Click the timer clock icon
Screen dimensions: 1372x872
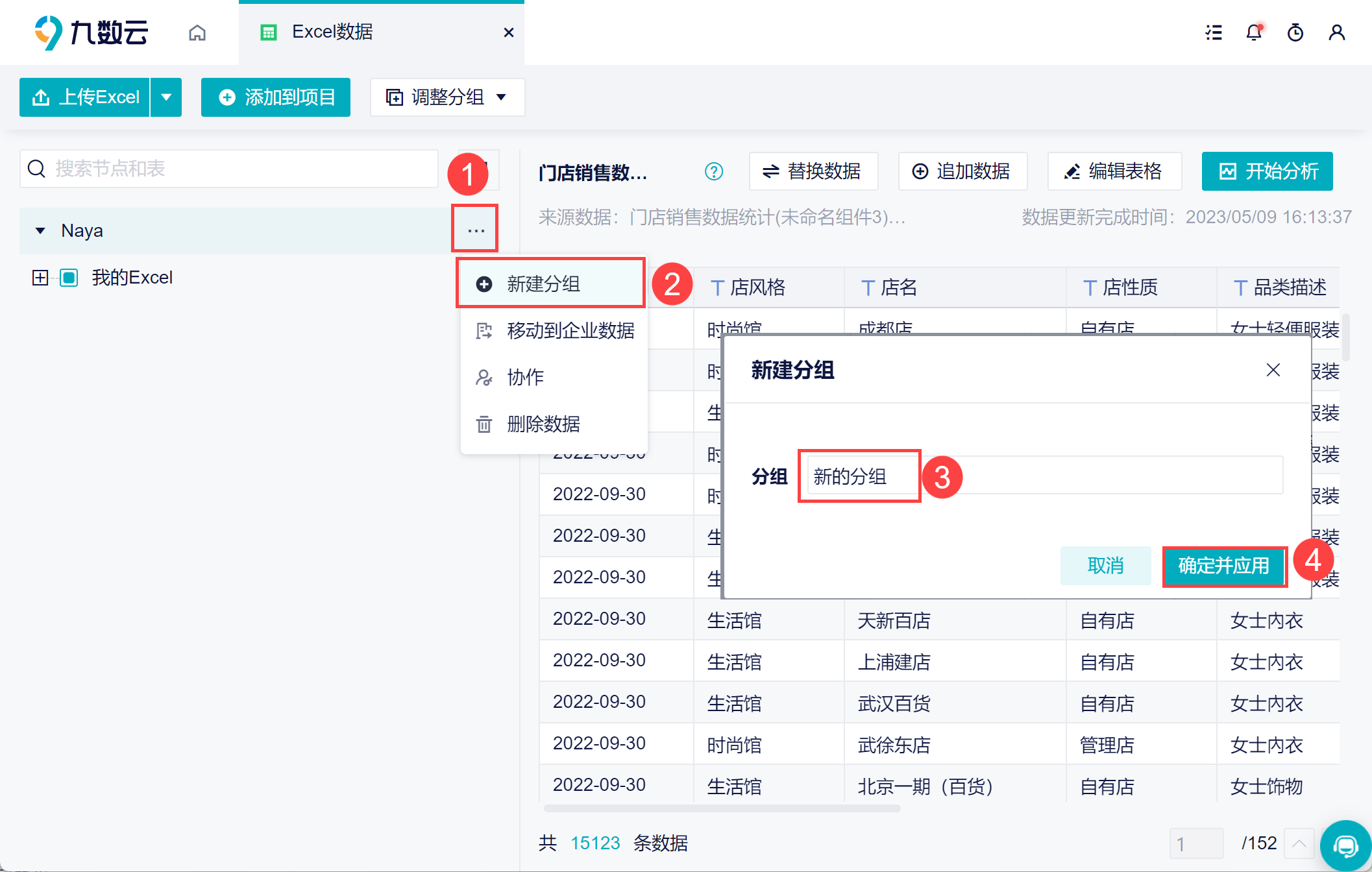[x=1295, y=32]
